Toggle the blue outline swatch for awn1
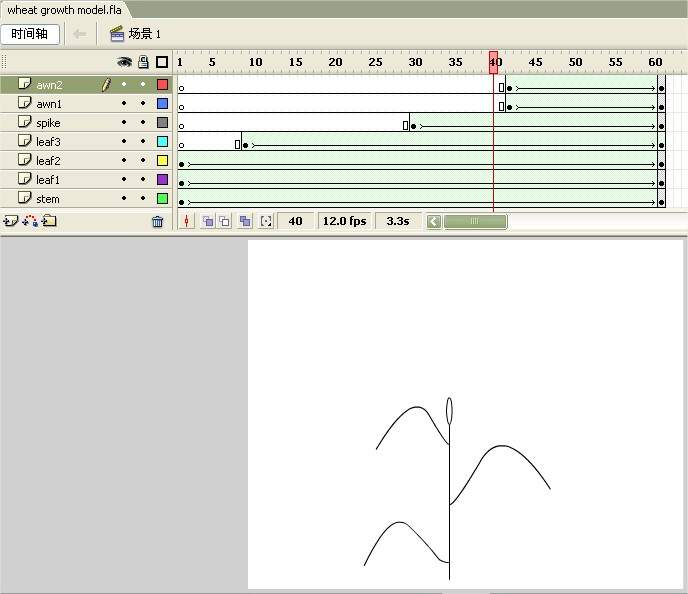688x594 pixels. [162, 104]
